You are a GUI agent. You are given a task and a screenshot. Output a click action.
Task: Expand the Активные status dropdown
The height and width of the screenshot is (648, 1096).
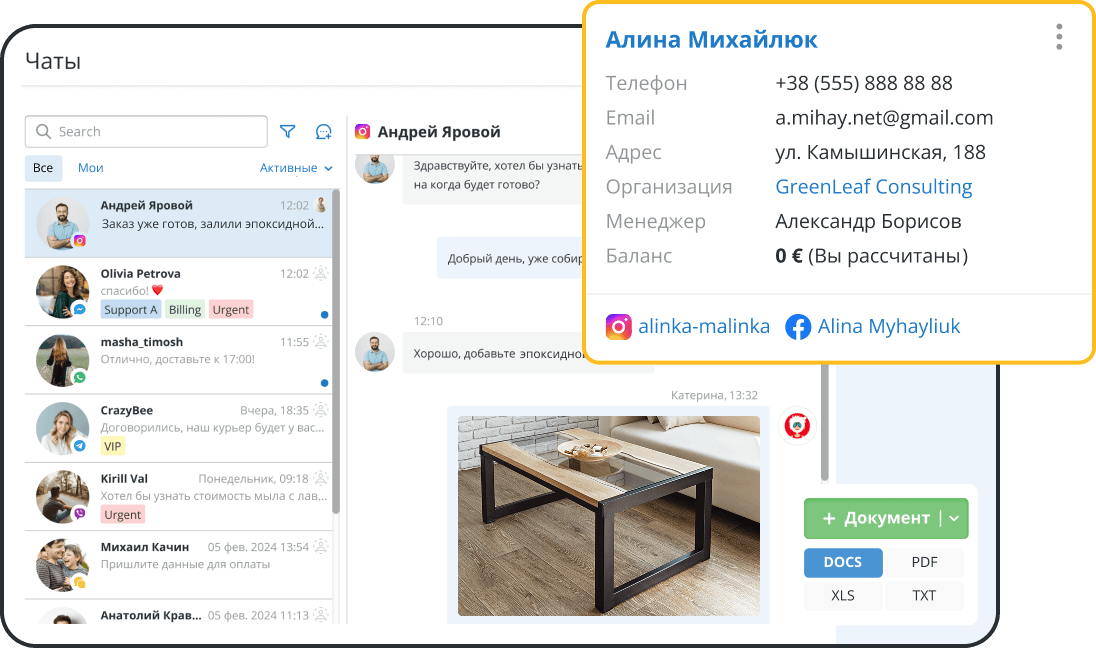pos(296,168)
